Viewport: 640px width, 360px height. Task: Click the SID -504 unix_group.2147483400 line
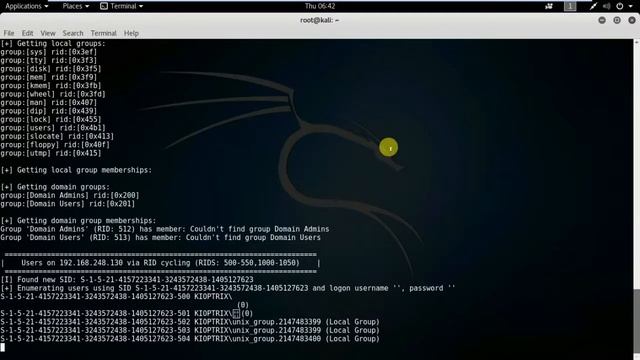190,339
